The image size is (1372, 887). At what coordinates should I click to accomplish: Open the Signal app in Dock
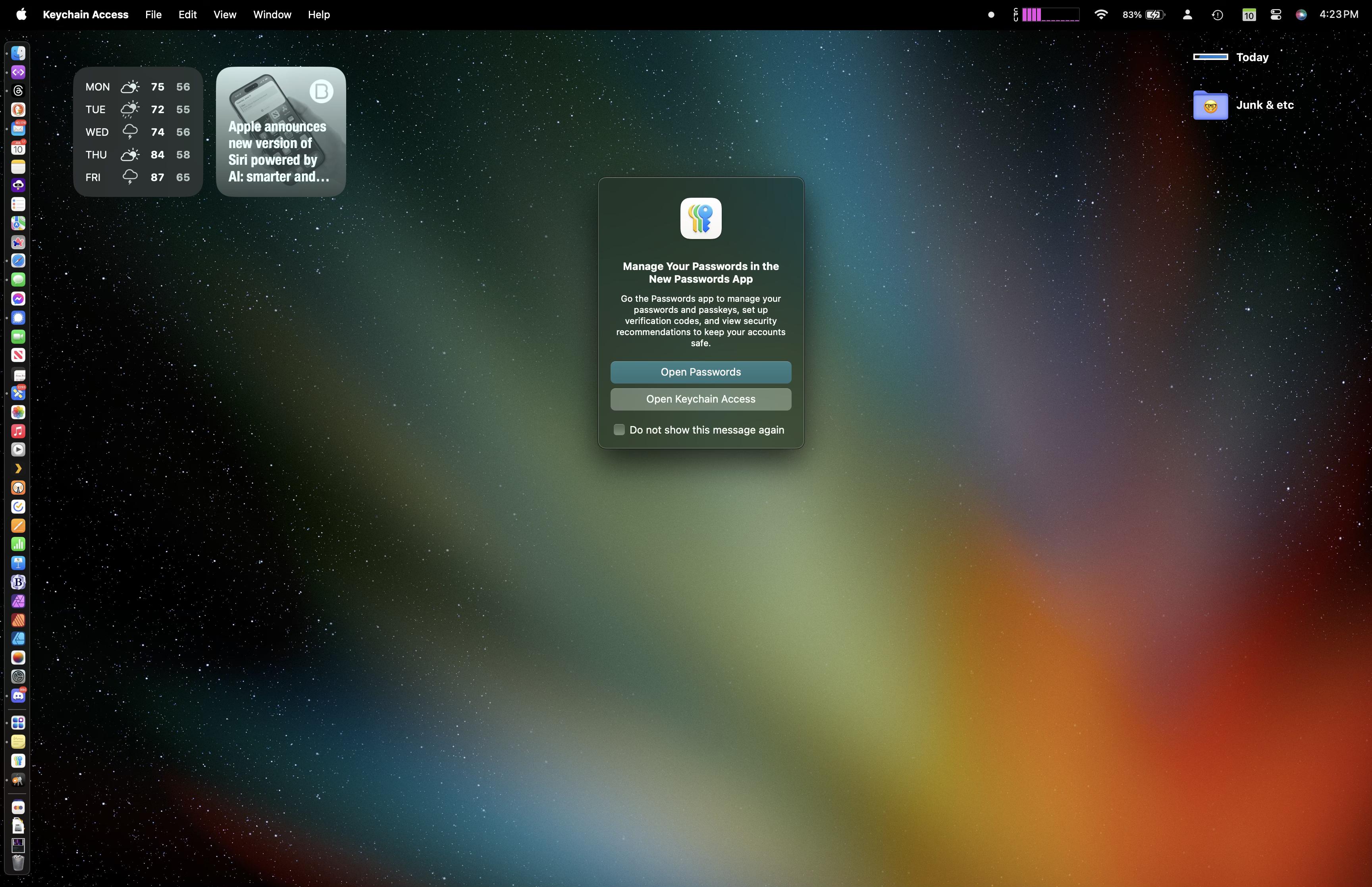click(18, 317)
